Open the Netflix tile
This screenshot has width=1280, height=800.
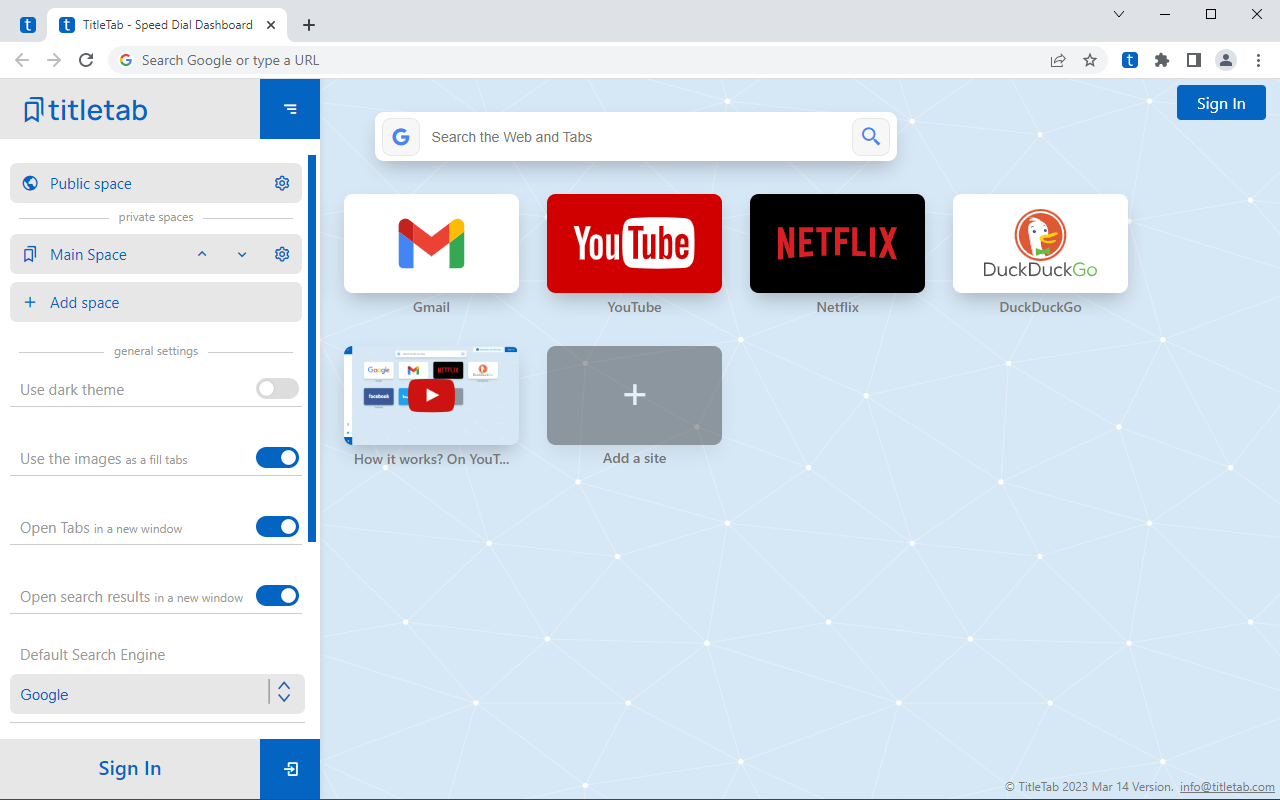(837, 243)
